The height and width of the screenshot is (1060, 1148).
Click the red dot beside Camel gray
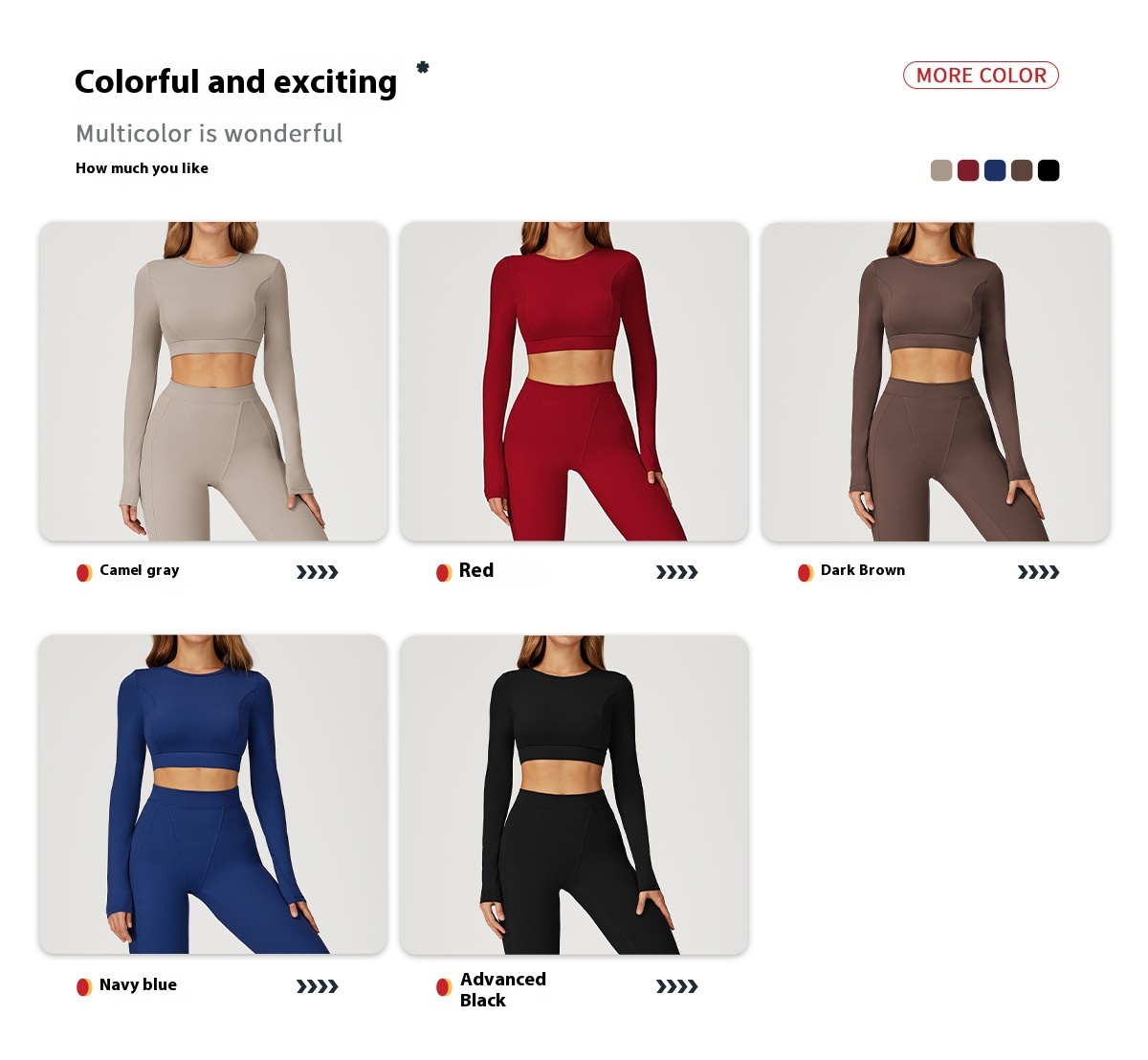[84, 572]
